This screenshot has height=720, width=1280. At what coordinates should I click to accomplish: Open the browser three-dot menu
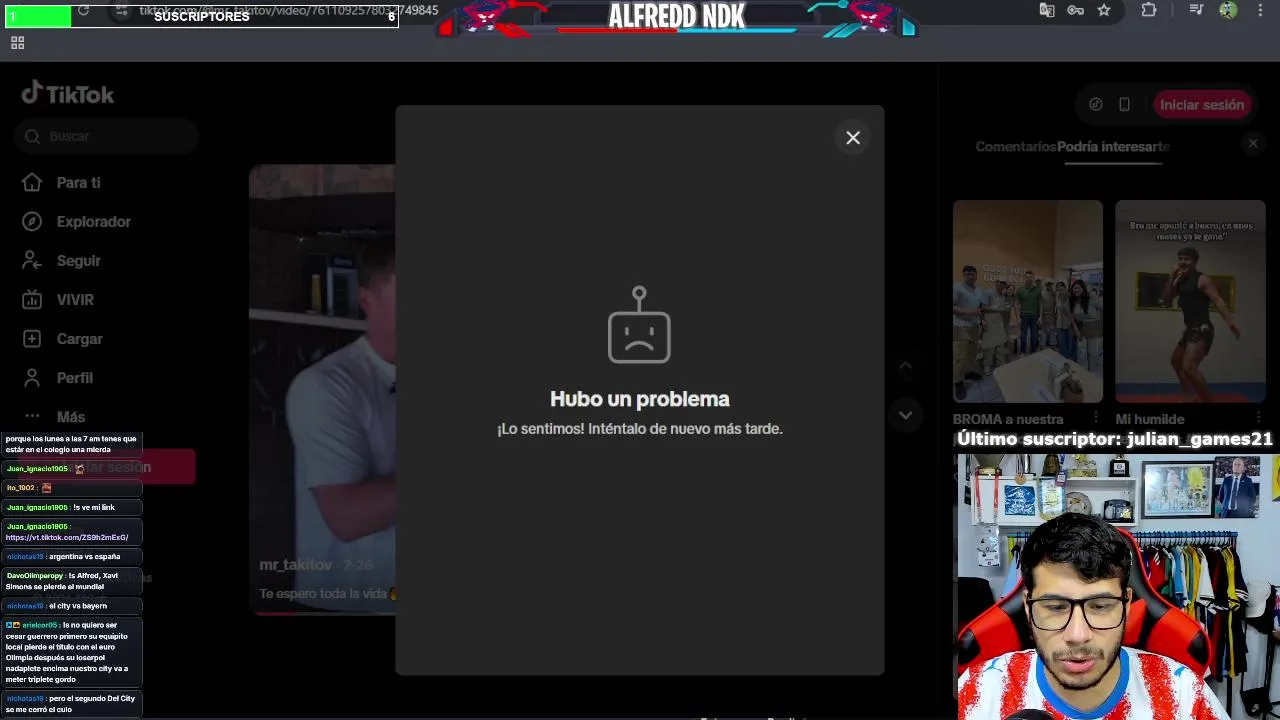(1258, 10)
